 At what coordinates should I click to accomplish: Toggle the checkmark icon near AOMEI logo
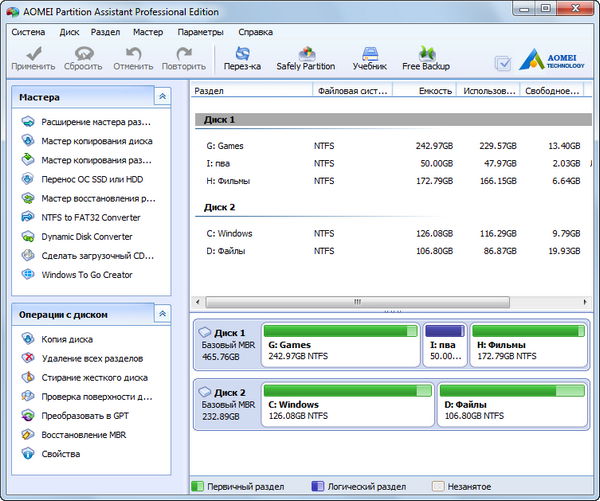pyautogui.click(x=503, y=62)
